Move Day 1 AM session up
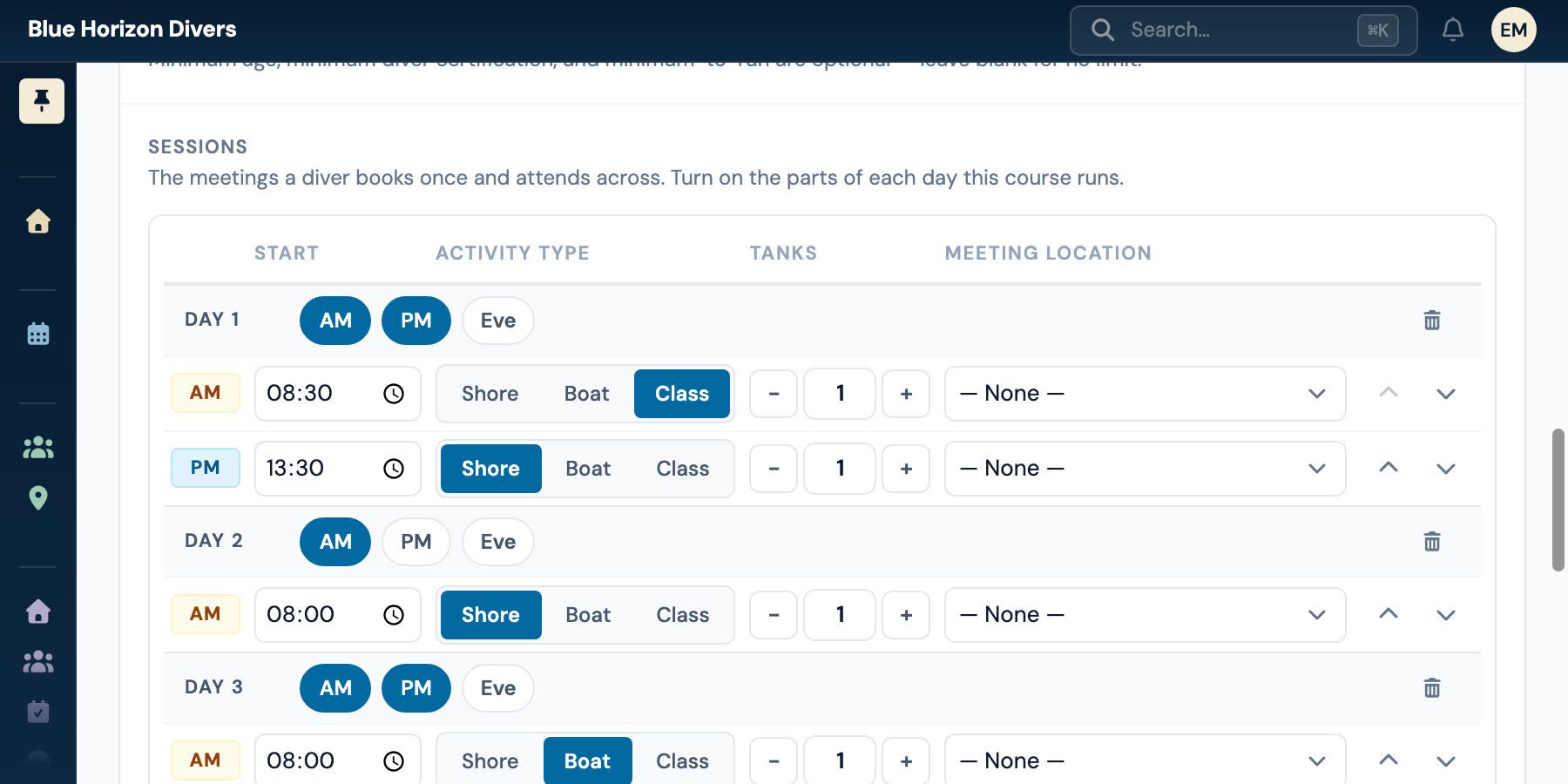 1389,394
